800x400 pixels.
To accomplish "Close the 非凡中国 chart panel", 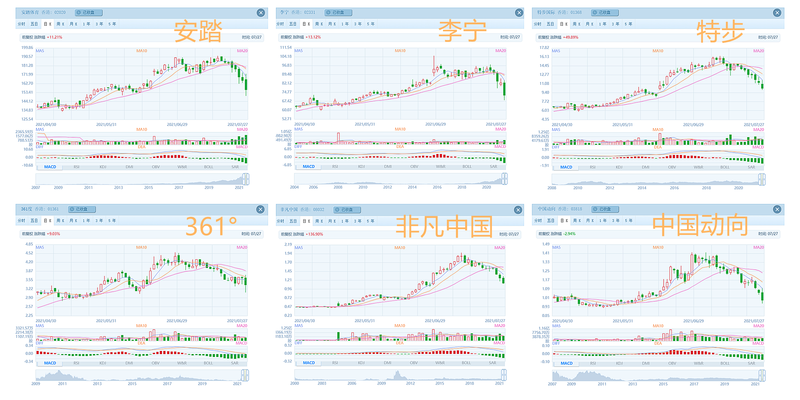I will click(x=519, y=209).
